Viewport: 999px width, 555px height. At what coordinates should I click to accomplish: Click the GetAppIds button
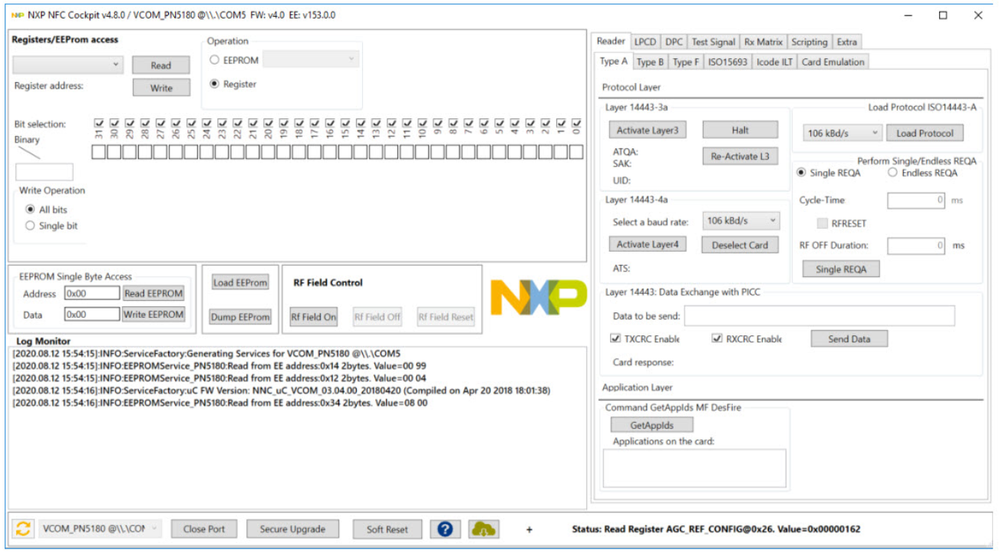651,425
